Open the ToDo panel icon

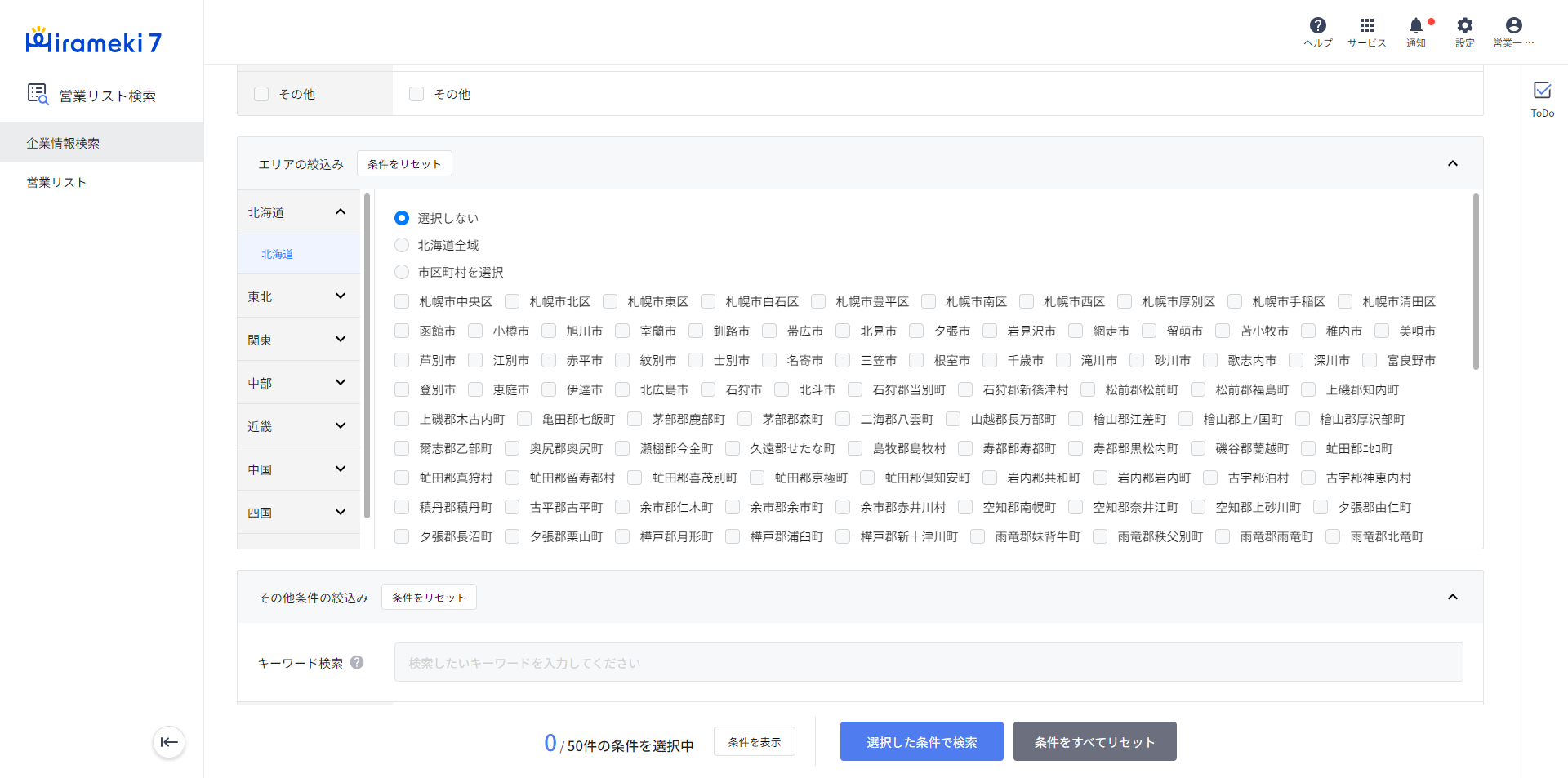click(x=1543, y=91)
